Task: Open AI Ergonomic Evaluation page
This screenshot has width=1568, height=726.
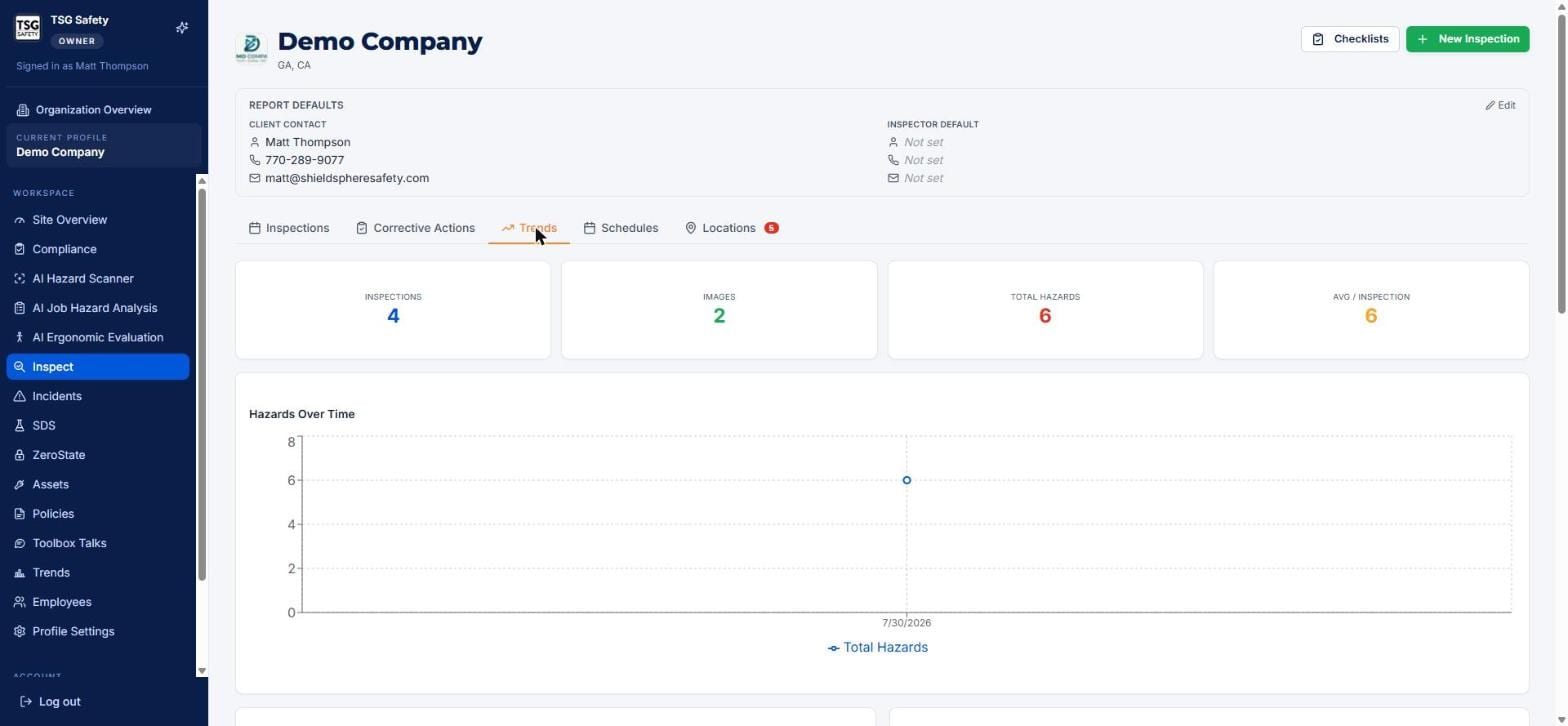Action: pyautogui.click(x=98, y=337)
